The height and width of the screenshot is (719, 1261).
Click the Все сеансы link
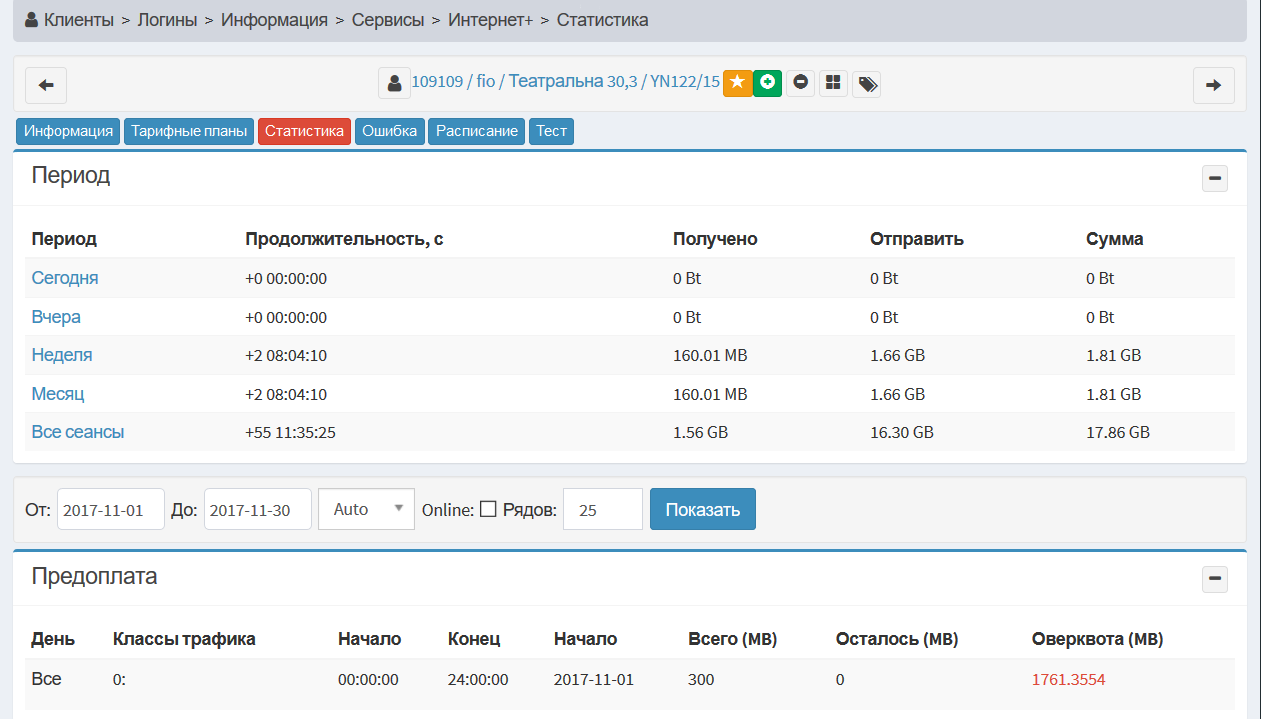point(78,432)
